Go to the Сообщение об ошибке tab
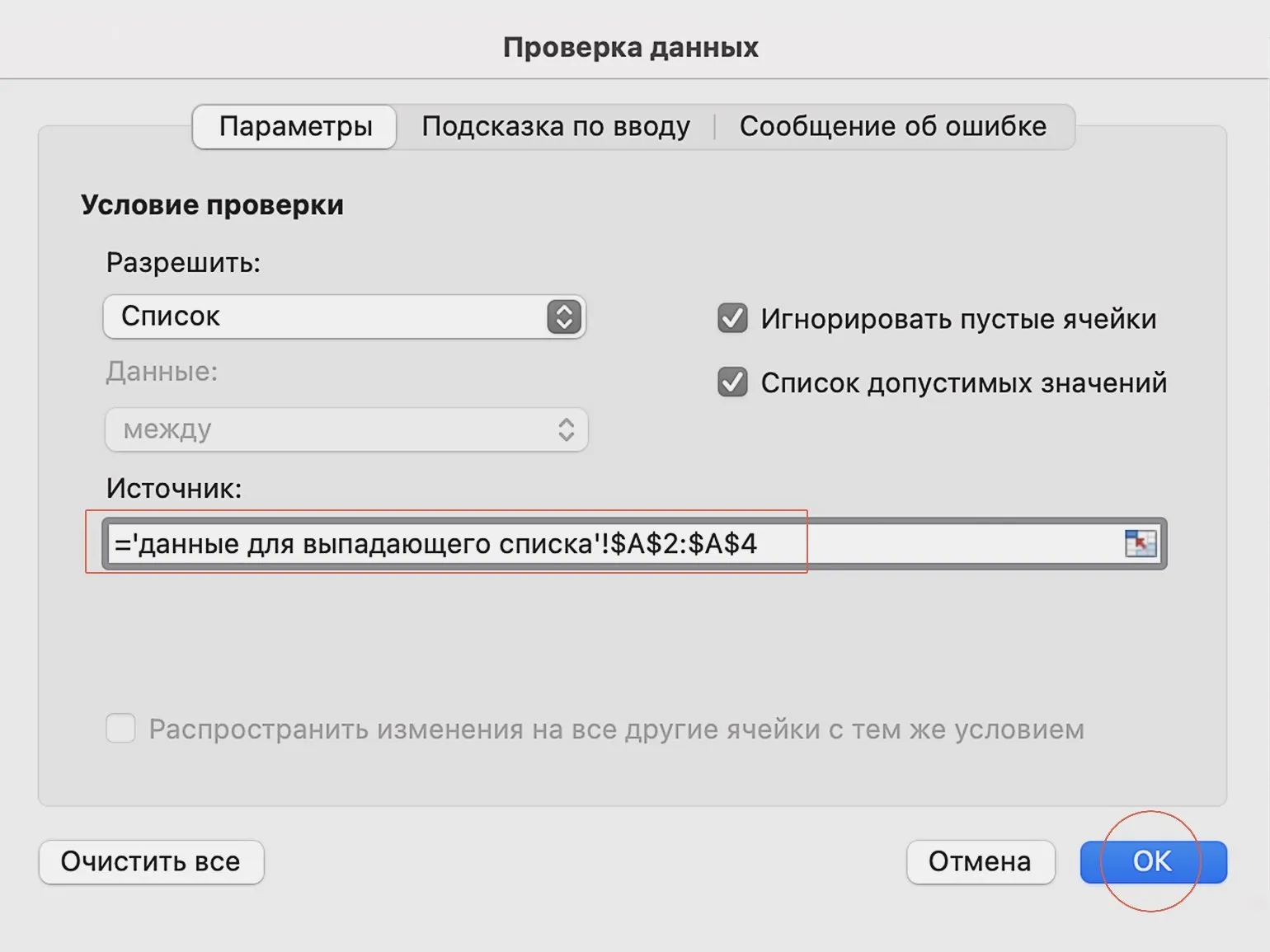Image resolution: width=1270 pixels, height=952 pixels. point(892,126)
